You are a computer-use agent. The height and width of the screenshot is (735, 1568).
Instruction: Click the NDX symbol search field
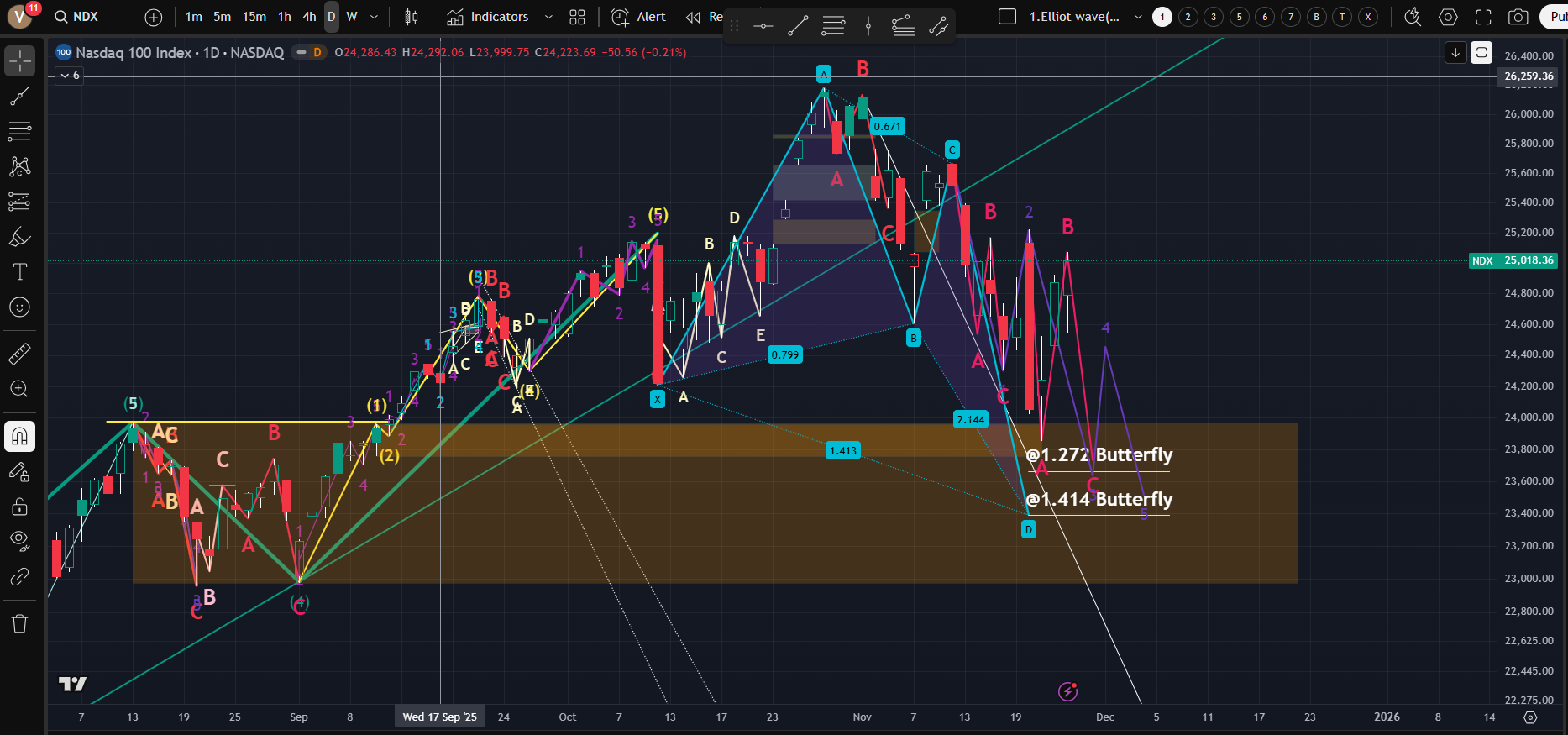[86, 17]
